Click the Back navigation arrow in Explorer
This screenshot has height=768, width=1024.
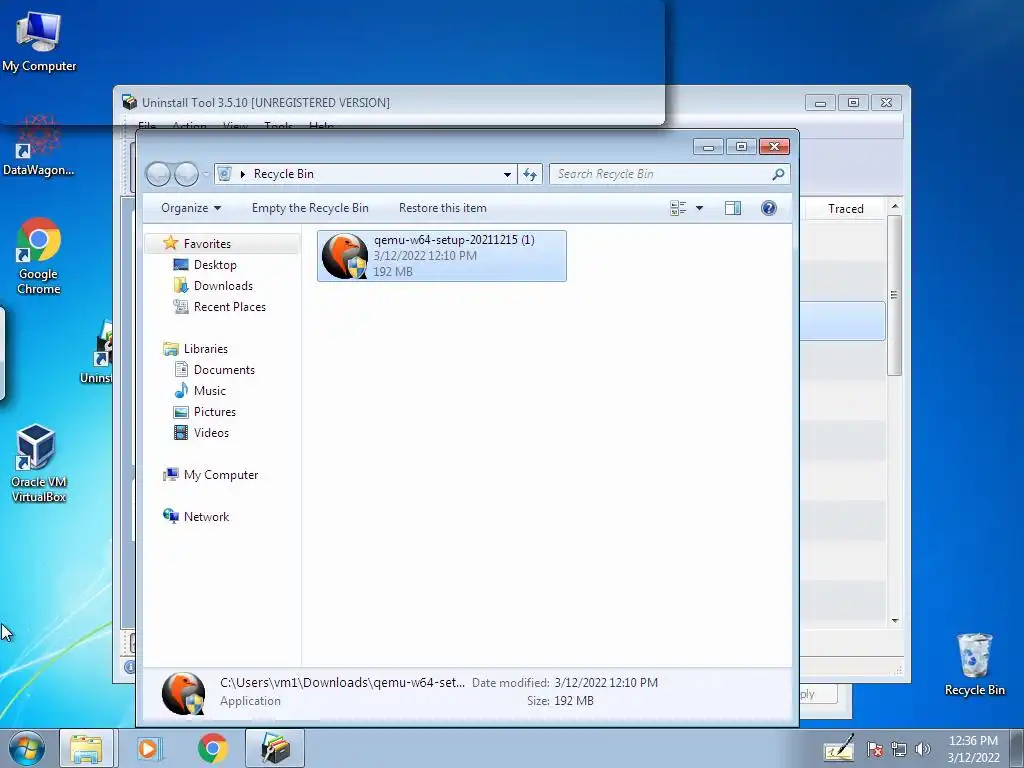pyautogui.click(x=159, y=174)
